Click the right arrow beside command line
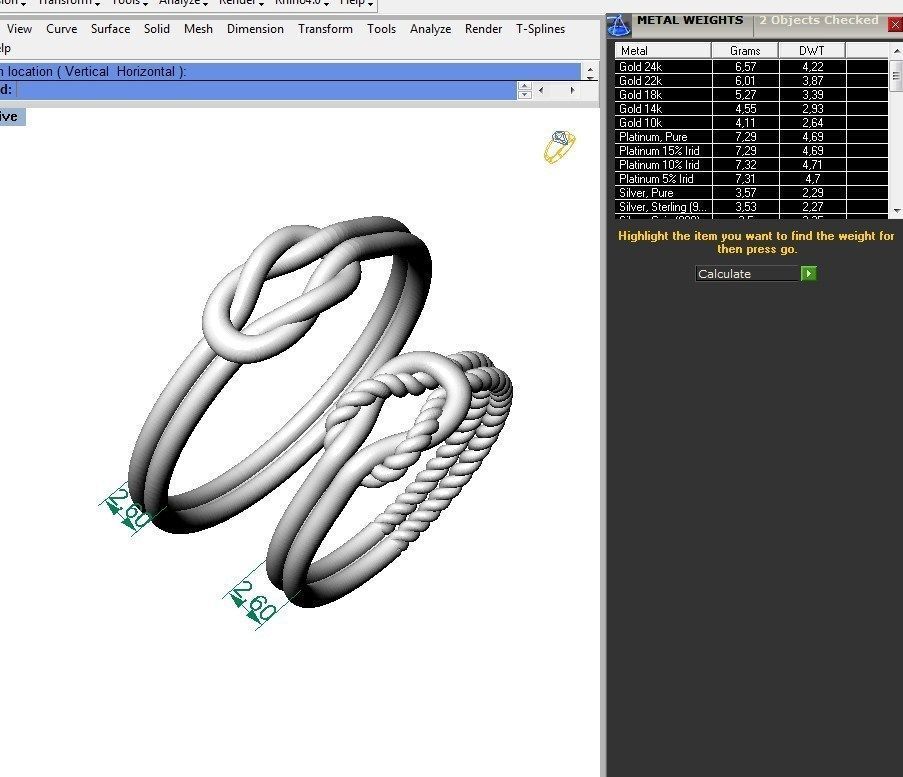 (x=572, y=90)
